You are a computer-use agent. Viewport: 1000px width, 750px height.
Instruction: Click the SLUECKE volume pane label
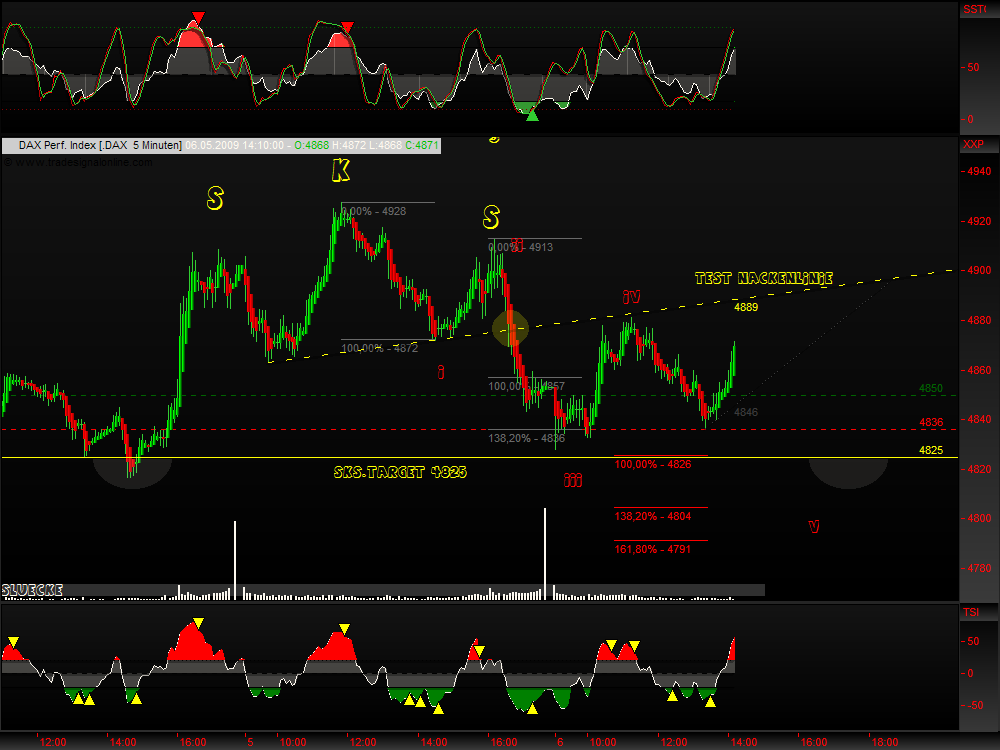point(33,590)
